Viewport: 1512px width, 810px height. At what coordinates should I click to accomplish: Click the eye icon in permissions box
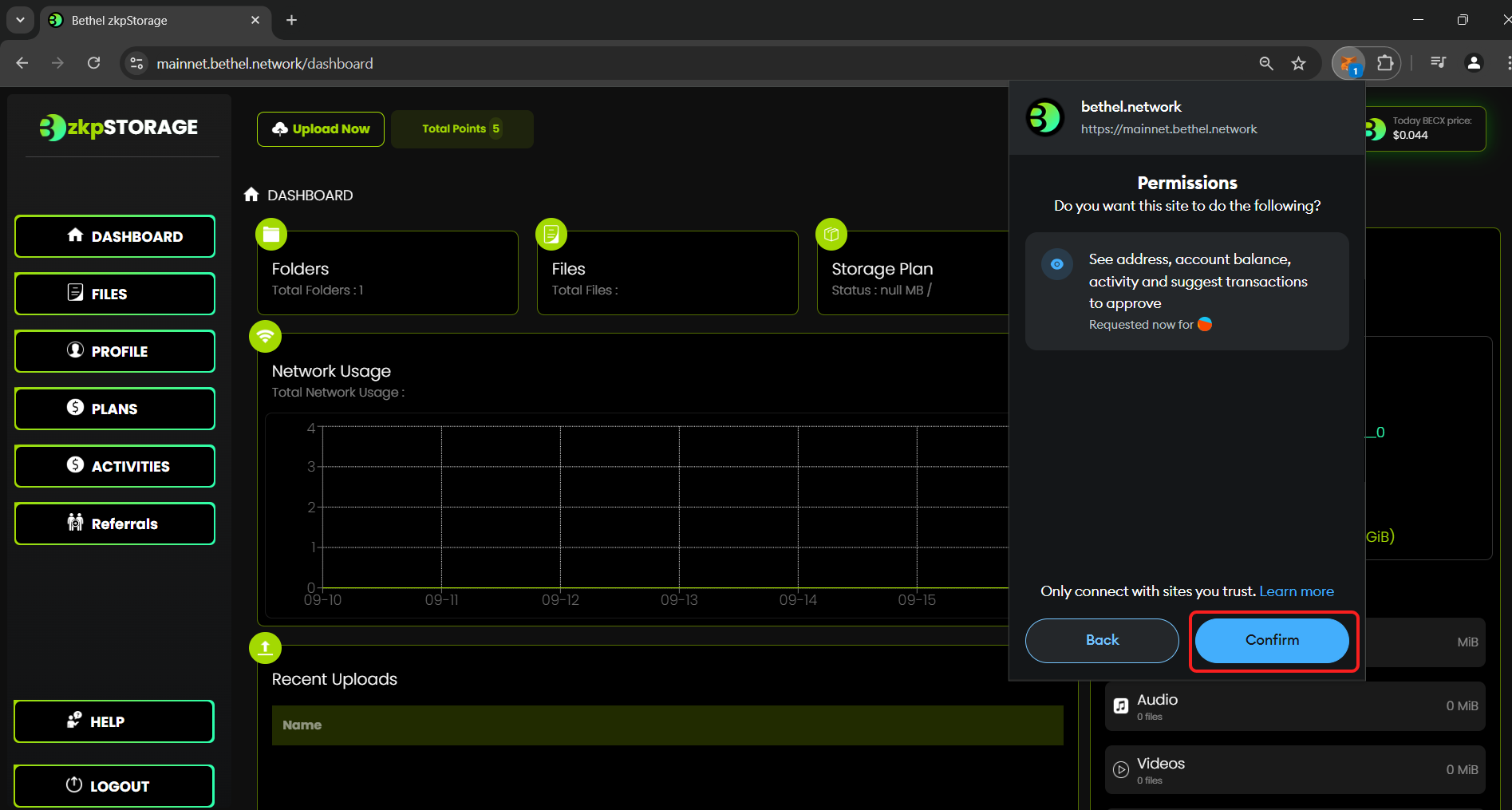click(x=1056, y=264)
